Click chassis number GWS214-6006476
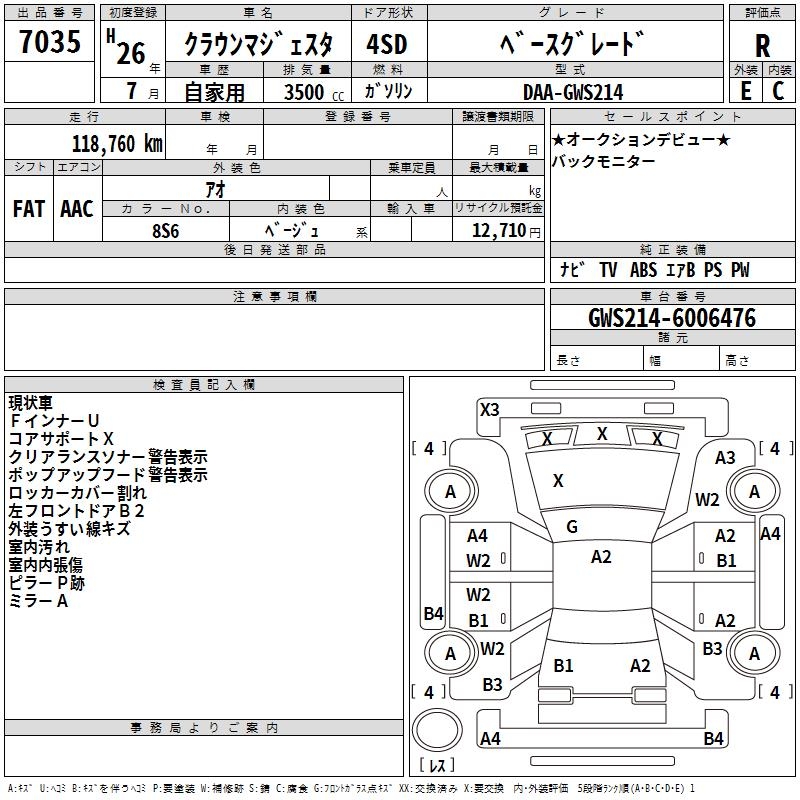800x800 pixels. [672, 318]
